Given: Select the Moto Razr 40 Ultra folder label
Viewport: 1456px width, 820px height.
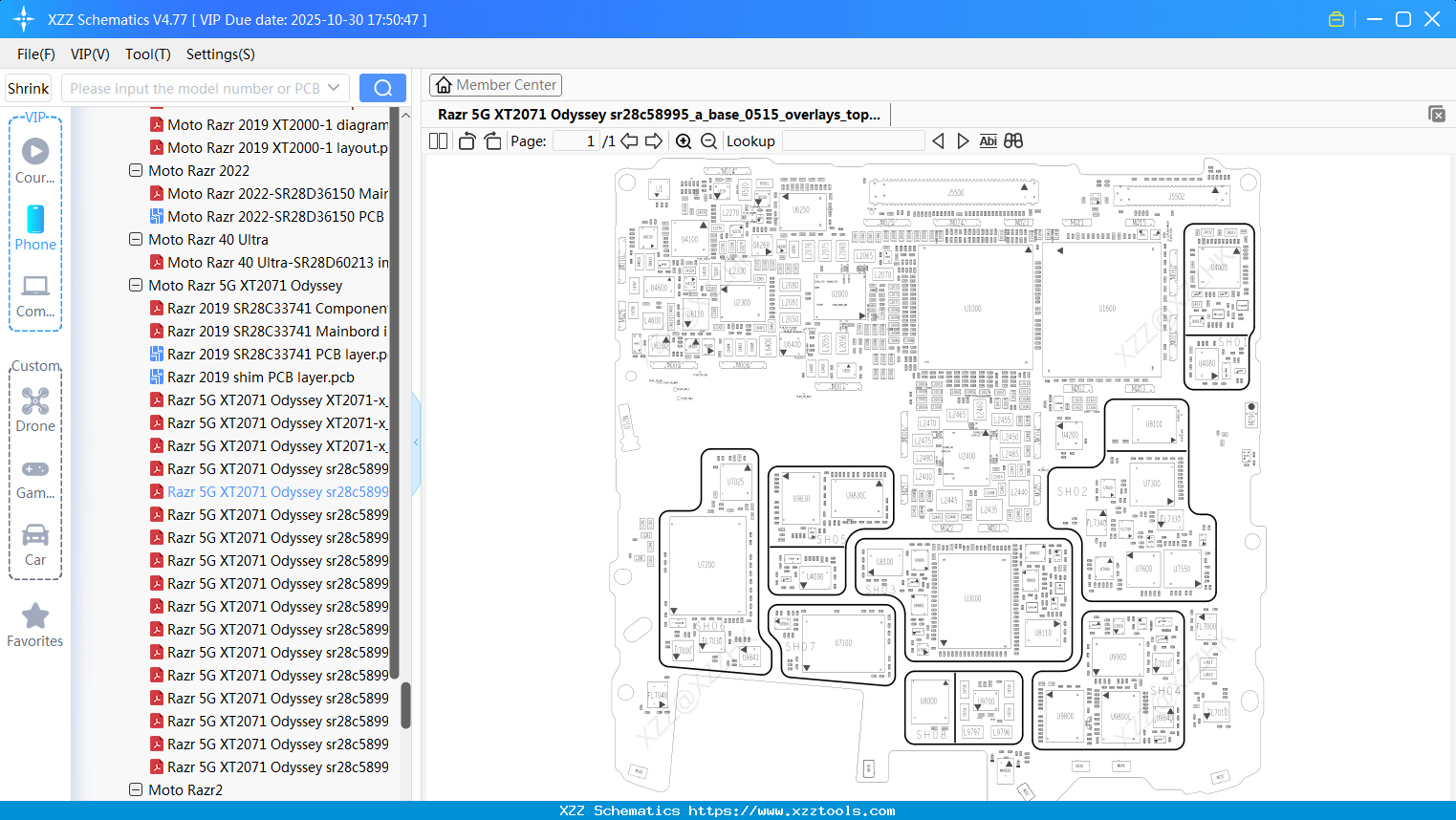Looking at the screenshot, I should point(208,240).
